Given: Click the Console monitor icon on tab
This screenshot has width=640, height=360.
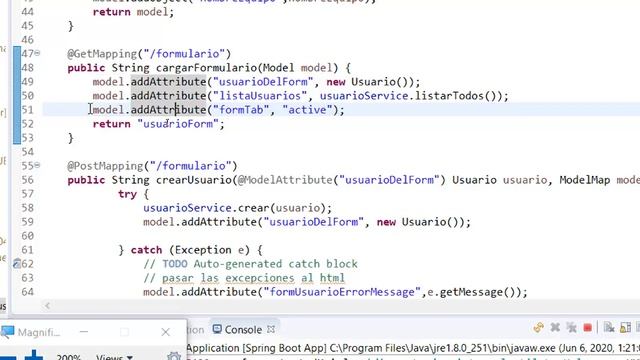Looking at the screenshot, I should coord(217,329).
